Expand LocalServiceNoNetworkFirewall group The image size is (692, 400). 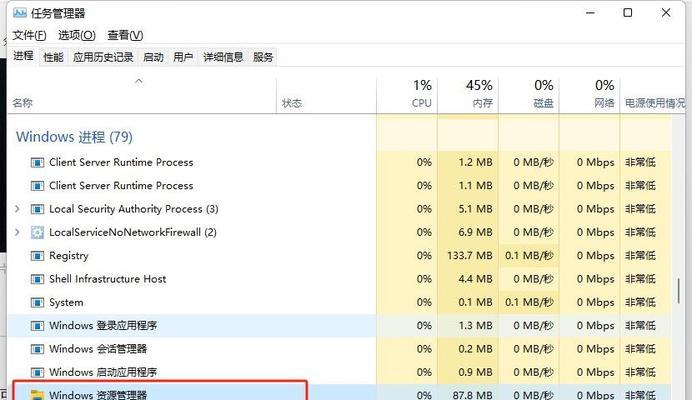pyautogui.click(x=17, y=232)
